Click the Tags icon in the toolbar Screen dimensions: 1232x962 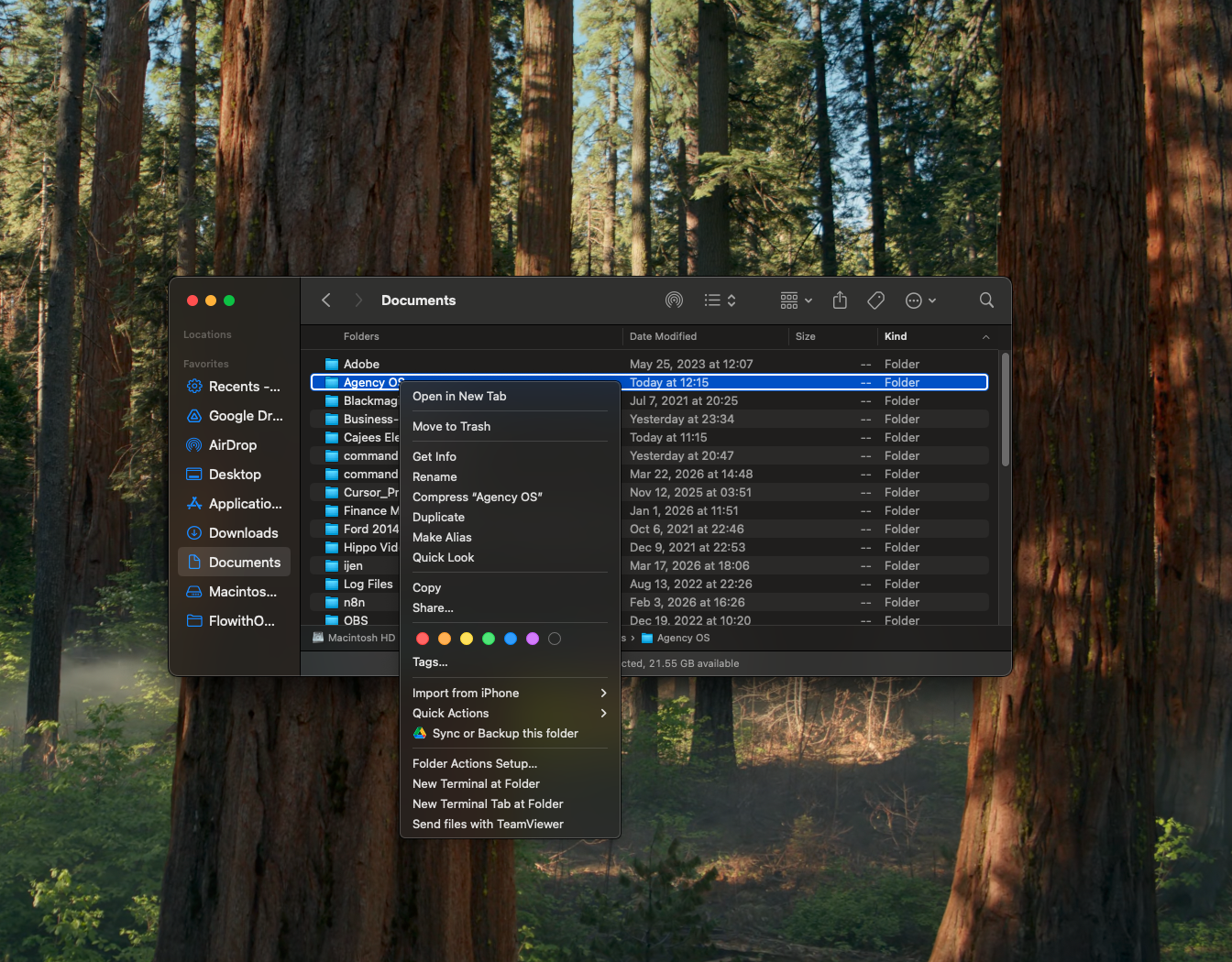tap(875, 300)
